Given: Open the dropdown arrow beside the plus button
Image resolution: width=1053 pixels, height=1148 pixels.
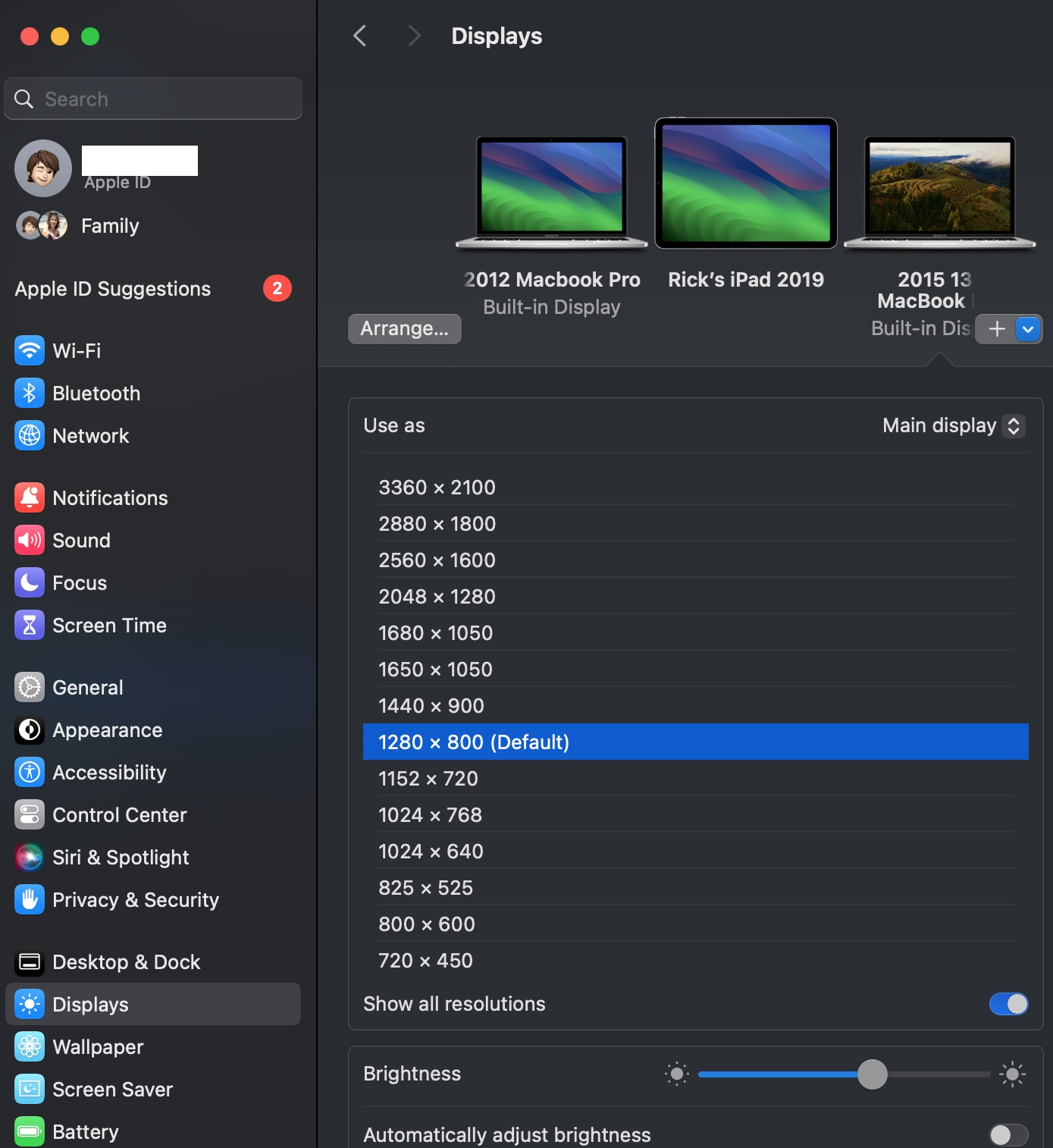Looking at the screenshot, I should click(x=1028, y=329).
